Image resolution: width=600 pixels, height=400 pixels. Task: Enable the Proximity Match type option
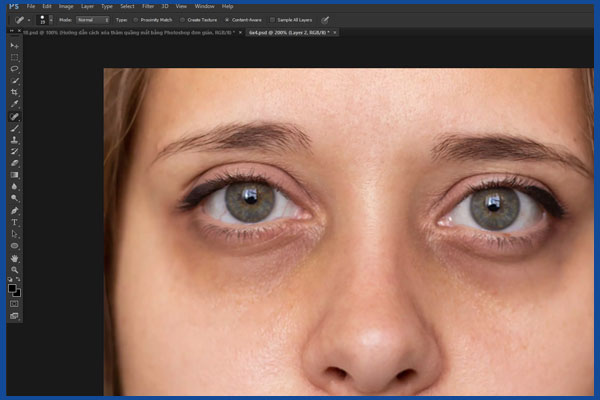pyautogui.click(x=136, y=19)
